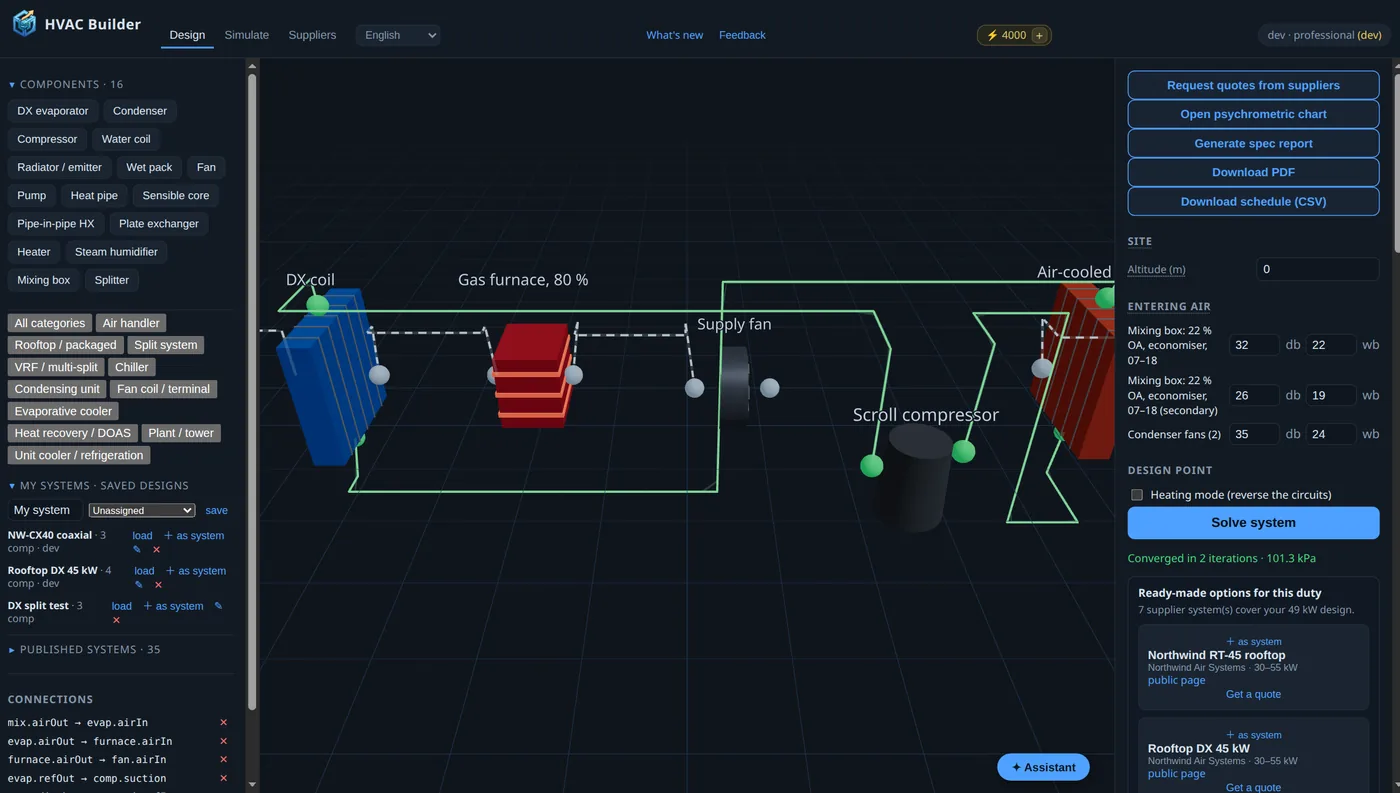The width and height of the screenshot is (1400, 793).
Task: Click grey port right of Supply fan
Action: [x=769, y=388]
